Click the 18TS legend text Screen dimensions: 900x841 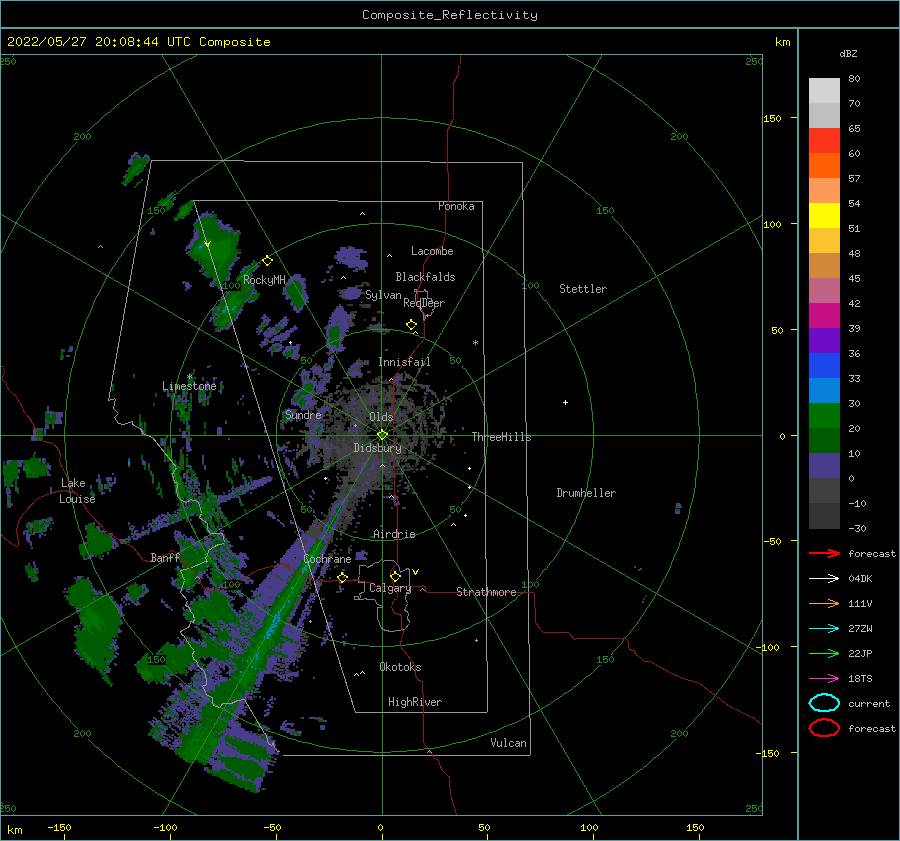[860, 679]
